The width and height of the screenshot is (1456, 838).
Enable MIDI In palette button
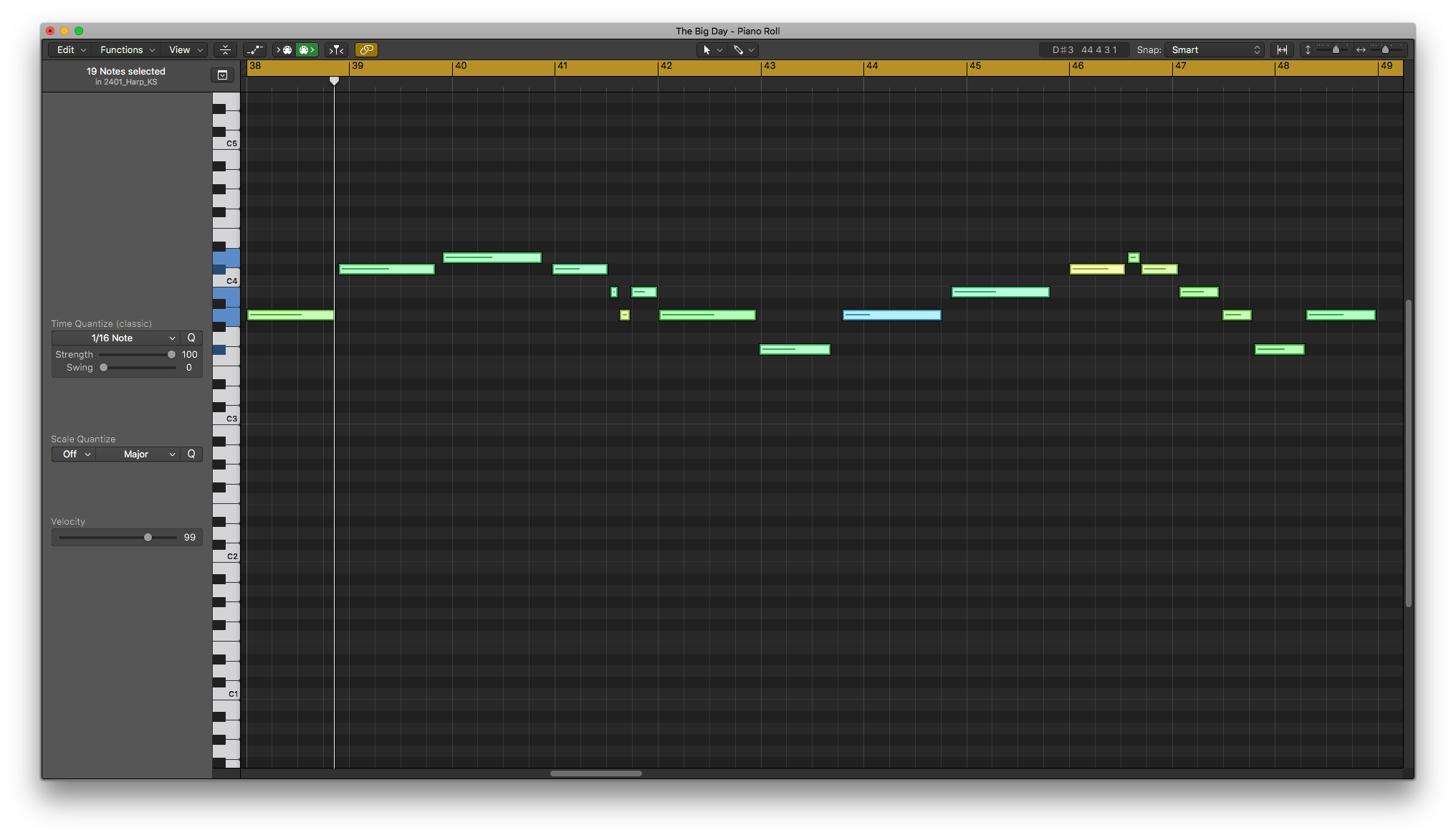(285, 49)
